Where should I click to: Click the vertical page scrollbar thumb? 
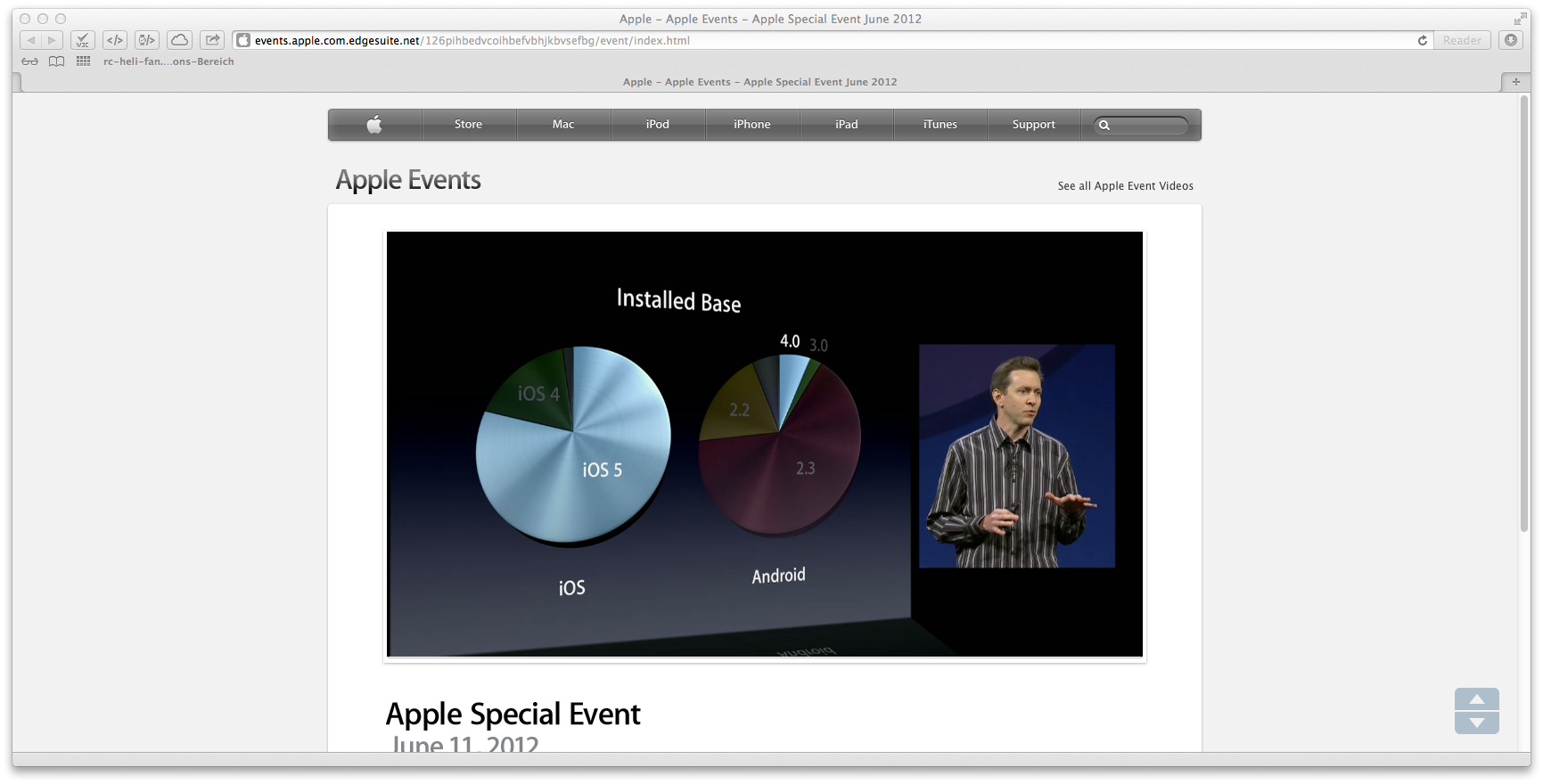click(x=1524, y=312)
